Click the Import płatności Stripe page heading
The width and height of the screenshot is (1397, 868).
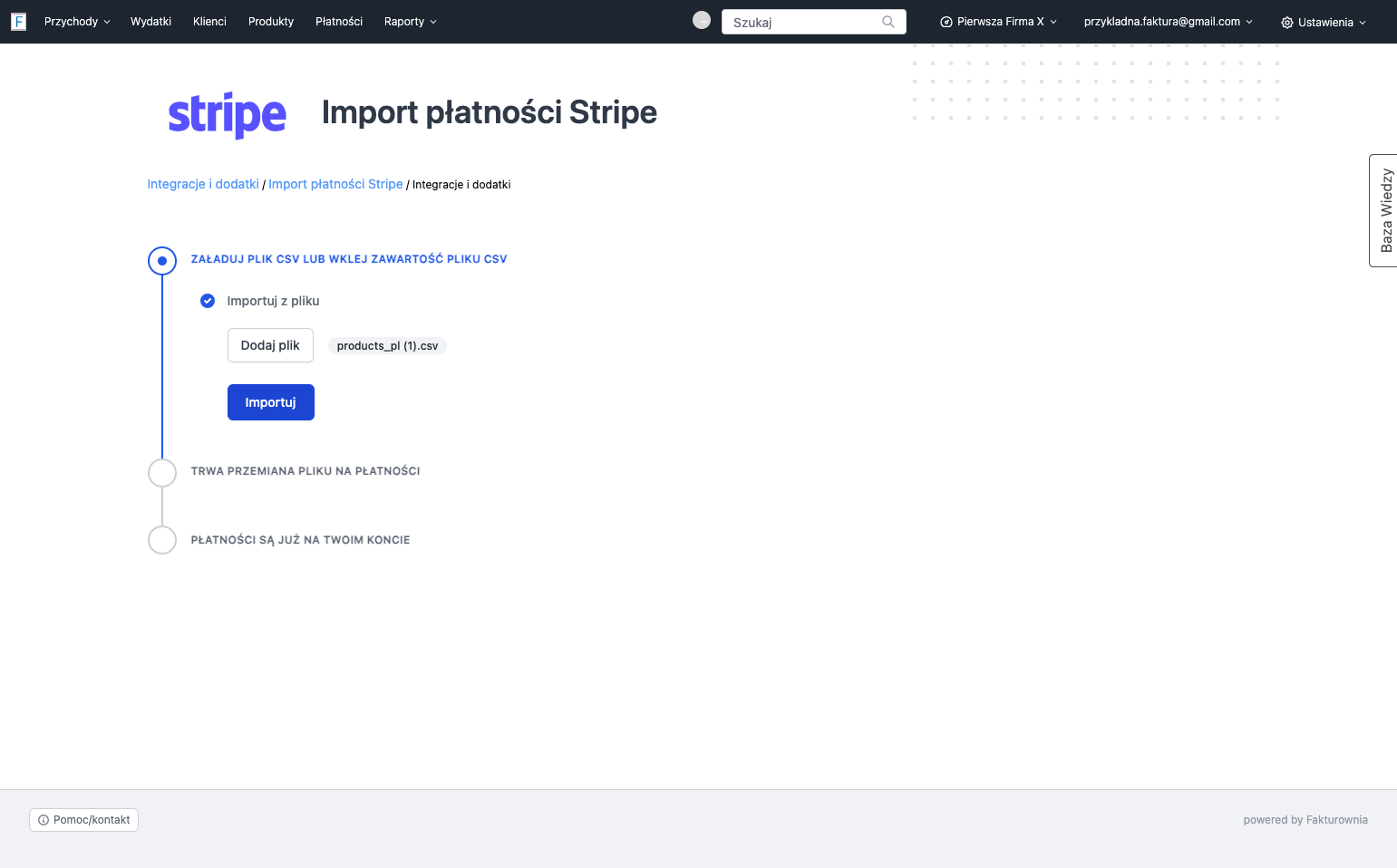click(490, 112)
